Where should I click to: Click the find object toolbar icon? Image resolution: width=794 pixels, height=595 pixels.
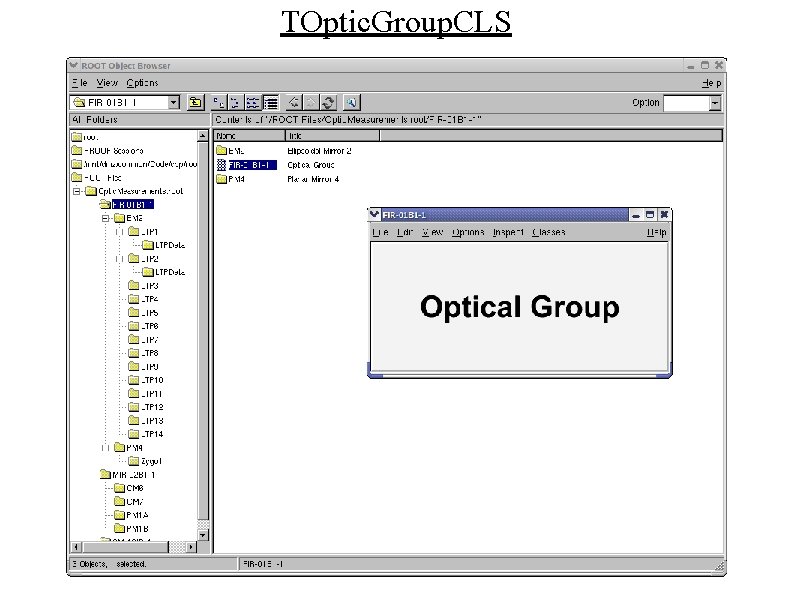[x=351, y=103]
